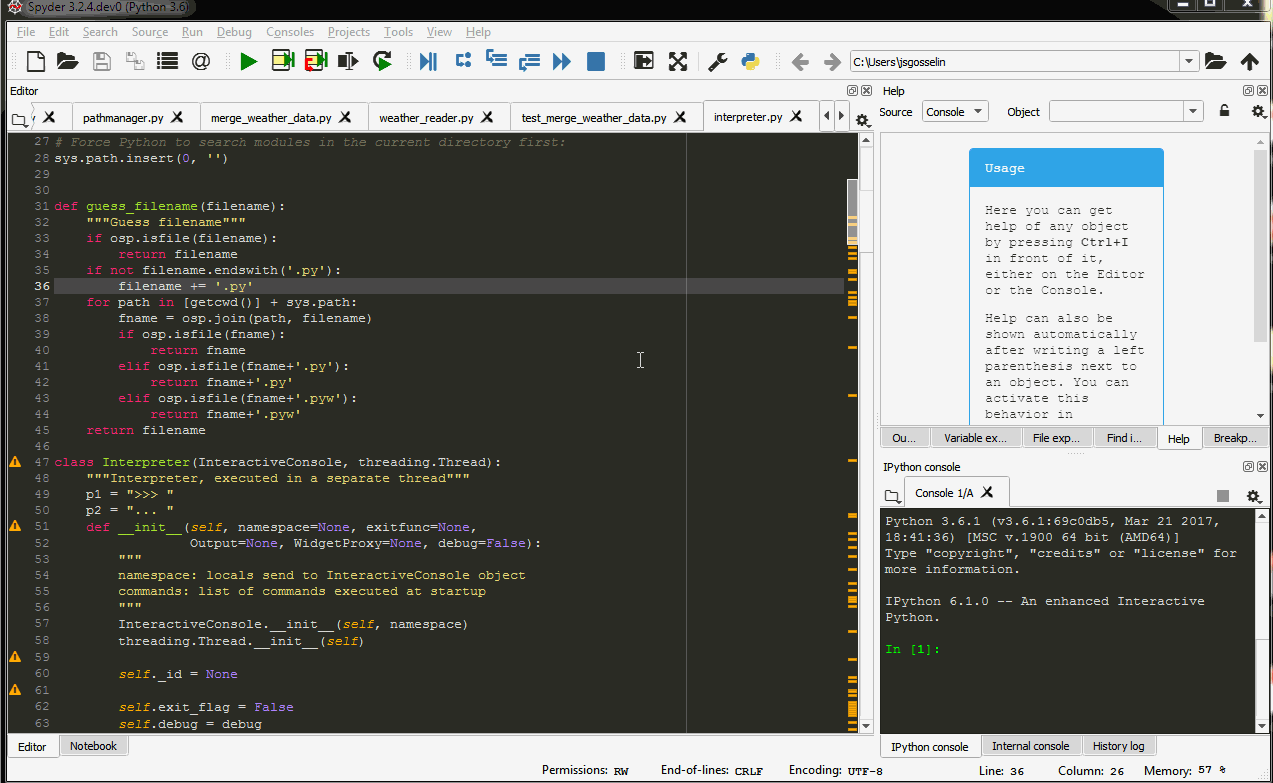1273x783 pixels.
Task: Go back to previous cursor position
Action: 800,62
